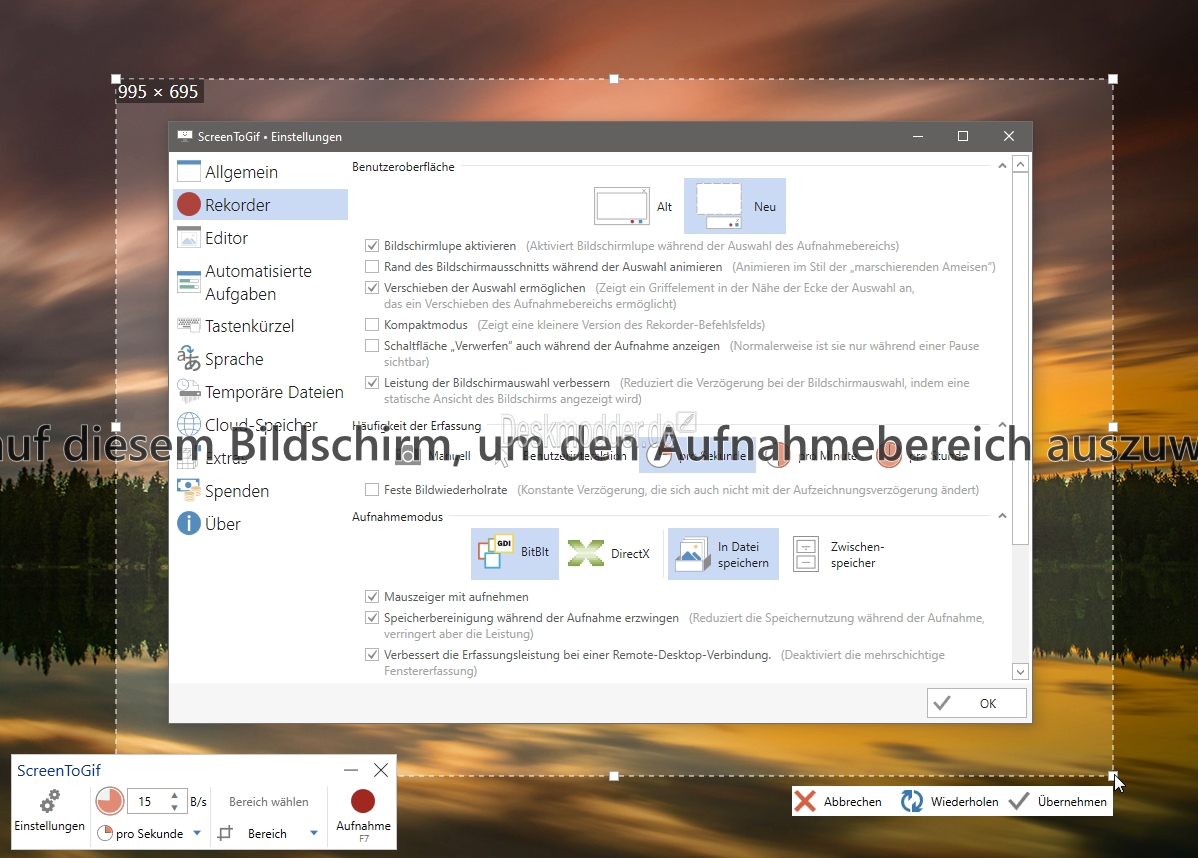Enable the Kompaktmodus checkbox
Image resolution: width=1198 pixels, height=858 pixels.
(372, 325)
